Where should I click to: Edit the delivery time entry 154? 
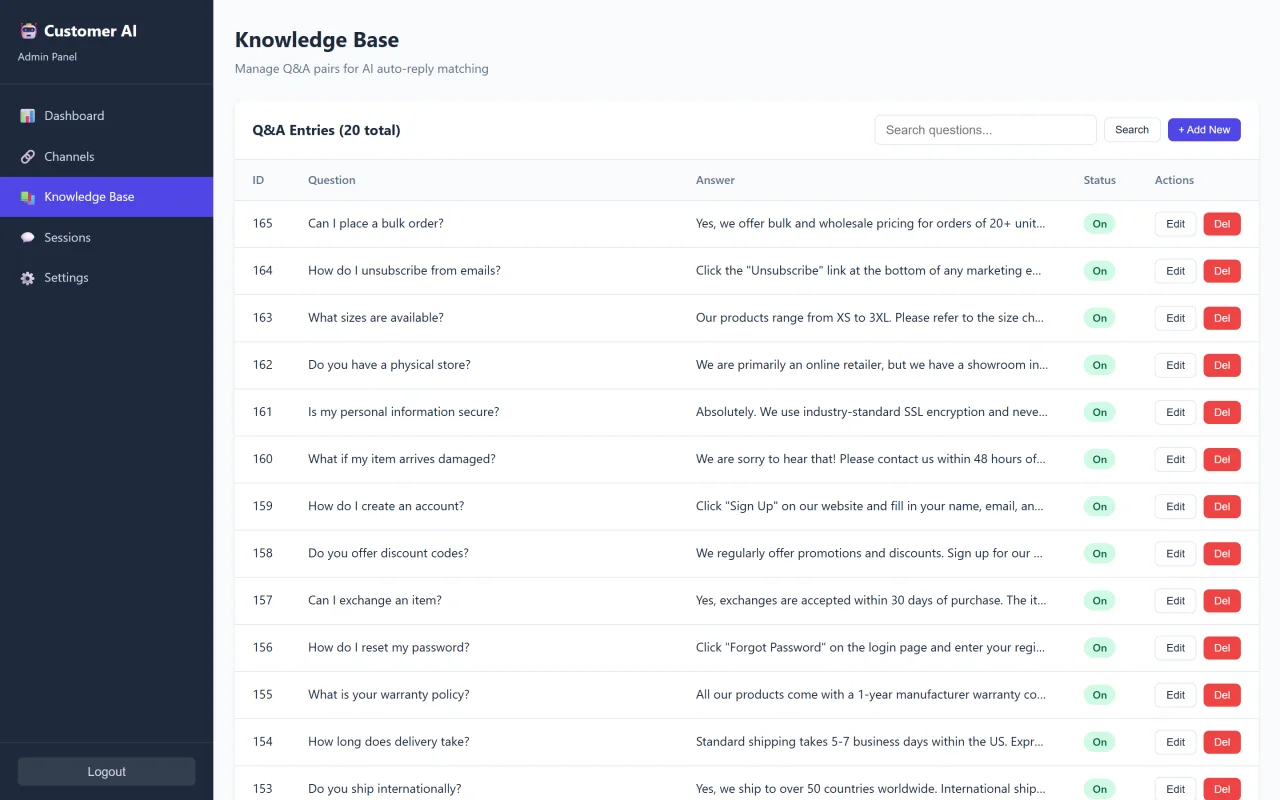[1175, 742]
